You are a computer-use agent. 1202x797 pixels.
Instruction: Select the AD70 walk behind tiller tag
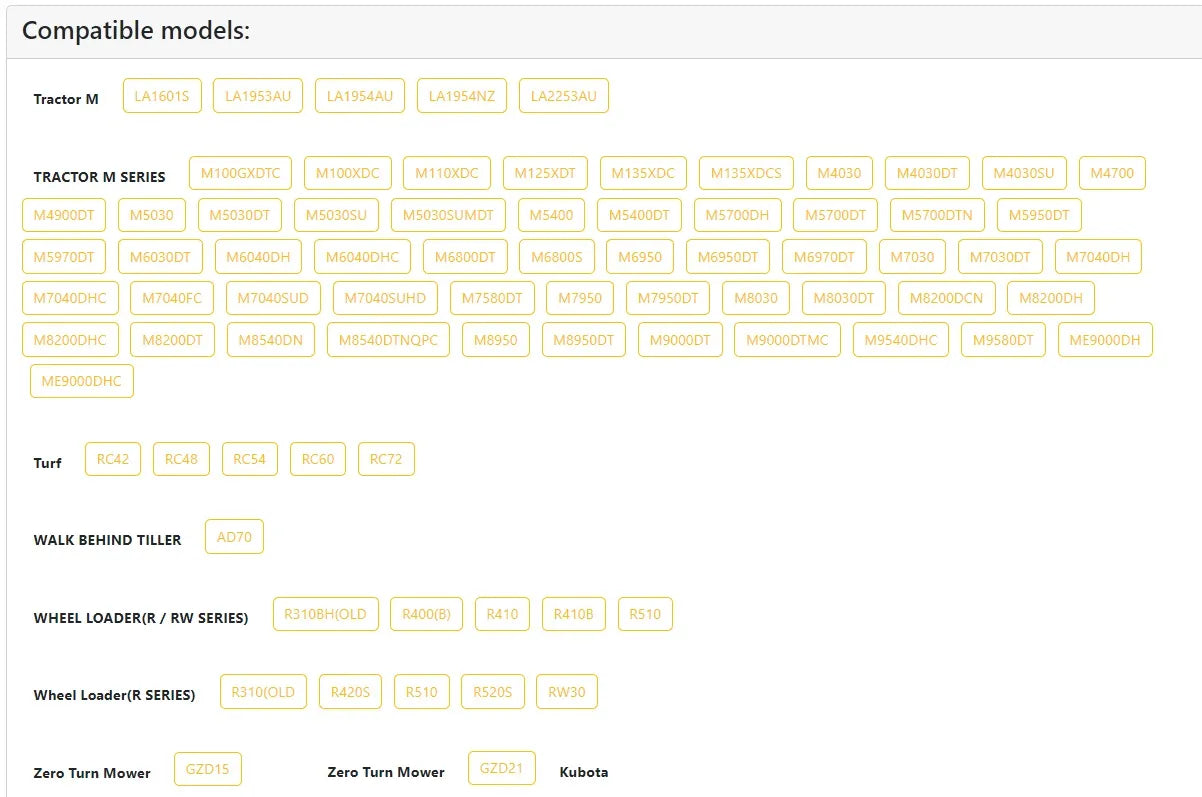point(234,537)
